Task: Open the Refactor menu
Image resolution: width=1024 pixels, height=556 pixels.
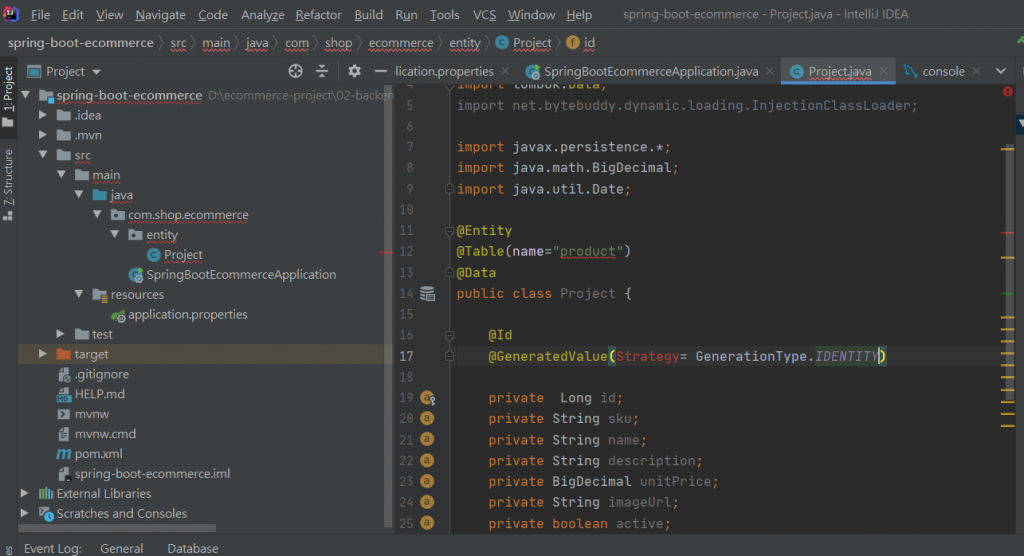Action: pos(318,15)
